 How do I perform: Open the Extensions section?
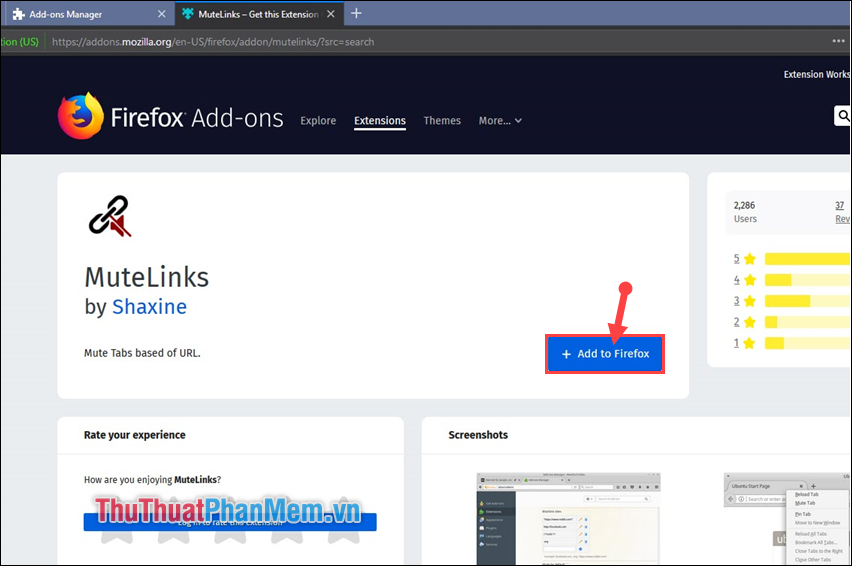380,121
